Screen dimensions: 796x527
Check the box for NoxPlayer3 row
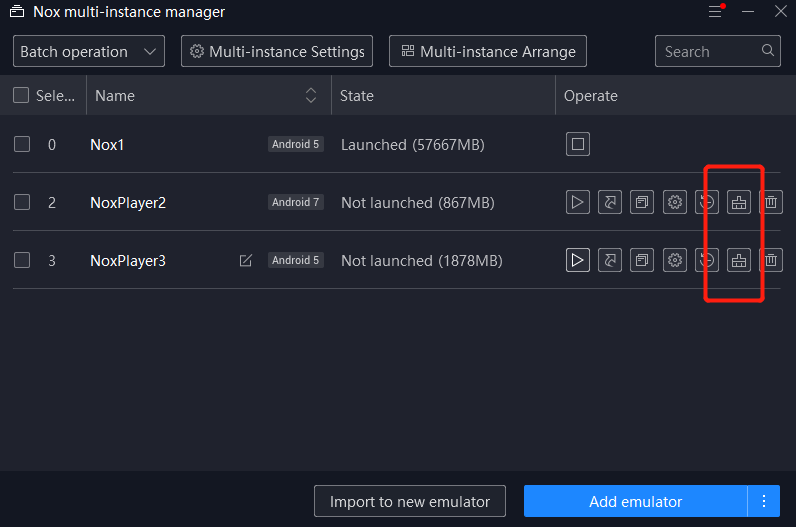[22, 260]
